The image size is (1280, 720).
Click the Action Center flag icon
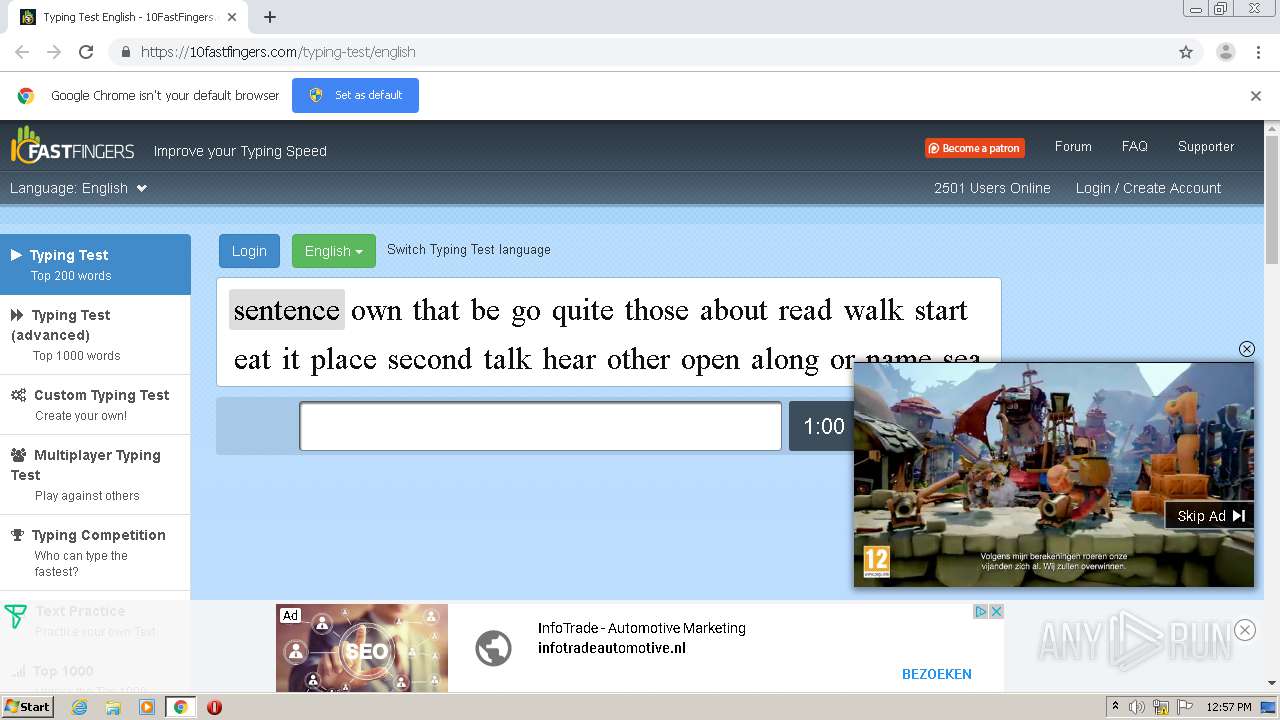pyautogui.click(x=1185, y=707)
